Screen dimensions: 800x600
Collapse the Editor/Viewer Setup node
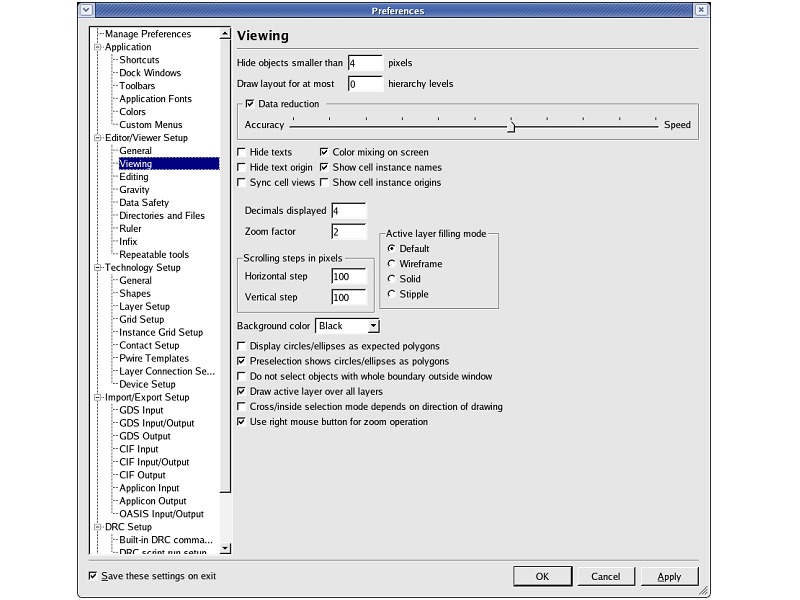98,138
